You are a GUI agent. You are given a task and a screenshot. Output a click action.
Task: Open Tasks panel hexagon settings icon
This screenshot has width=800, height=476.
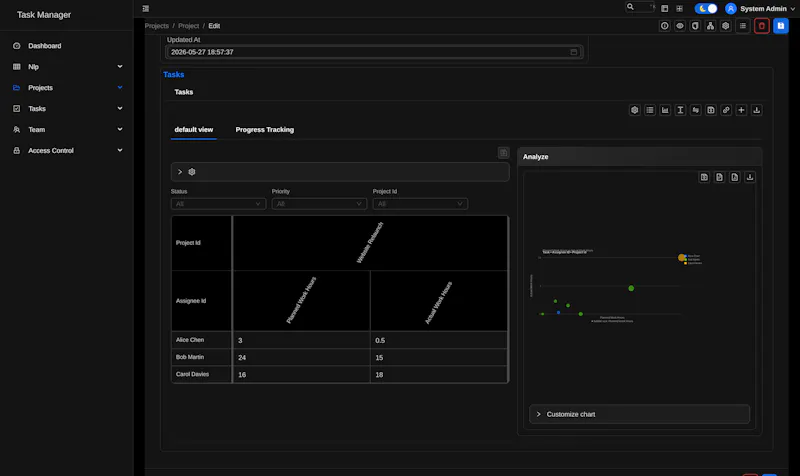tap(634, 110)
